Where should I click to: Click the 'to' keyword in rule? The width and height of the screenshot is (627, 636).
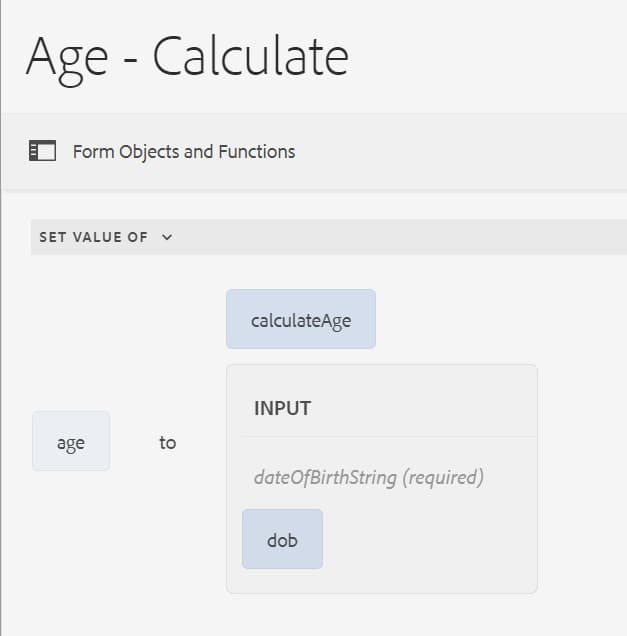click(x=167, y=442)
